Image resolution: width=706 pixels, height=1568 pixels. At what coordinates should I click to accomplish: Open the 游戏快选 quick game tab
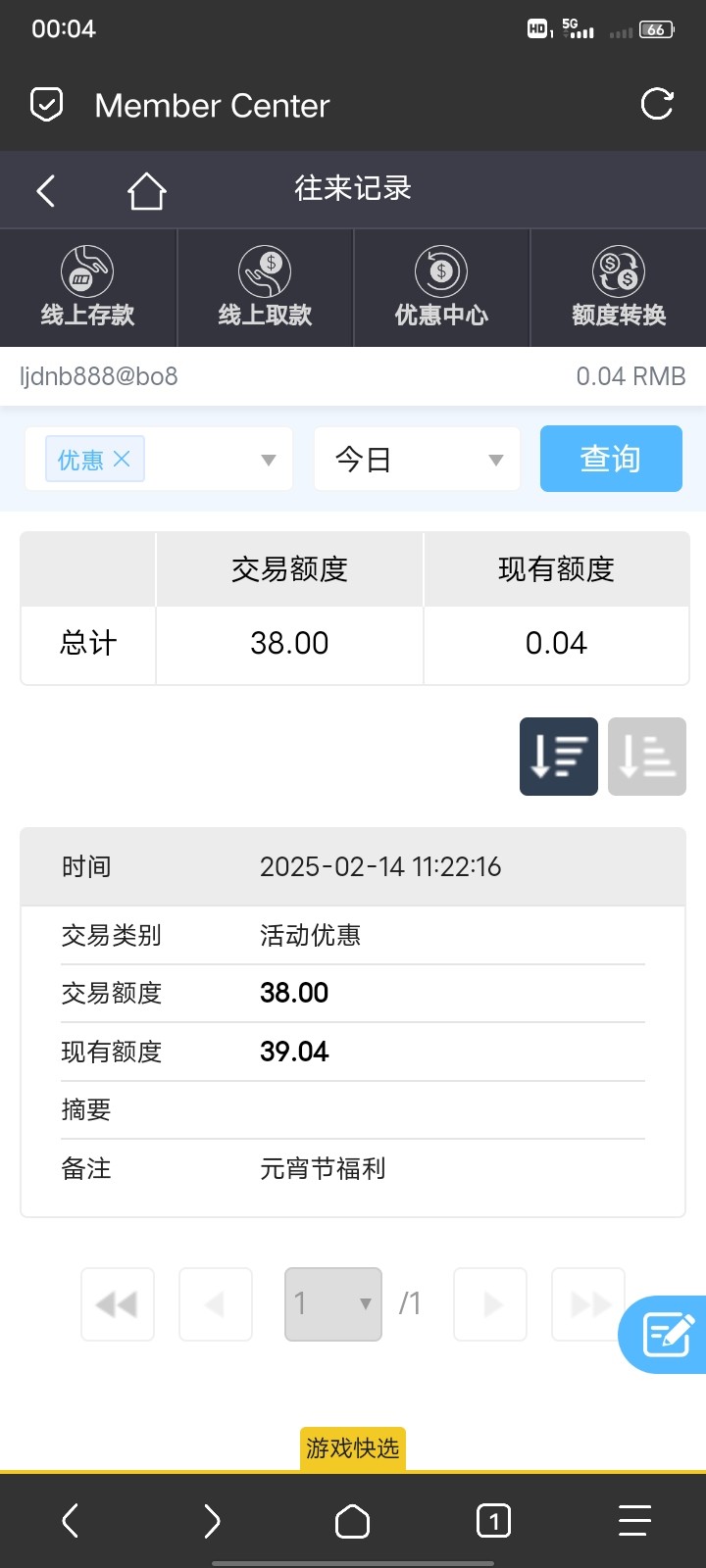(x=353, y=1448)
